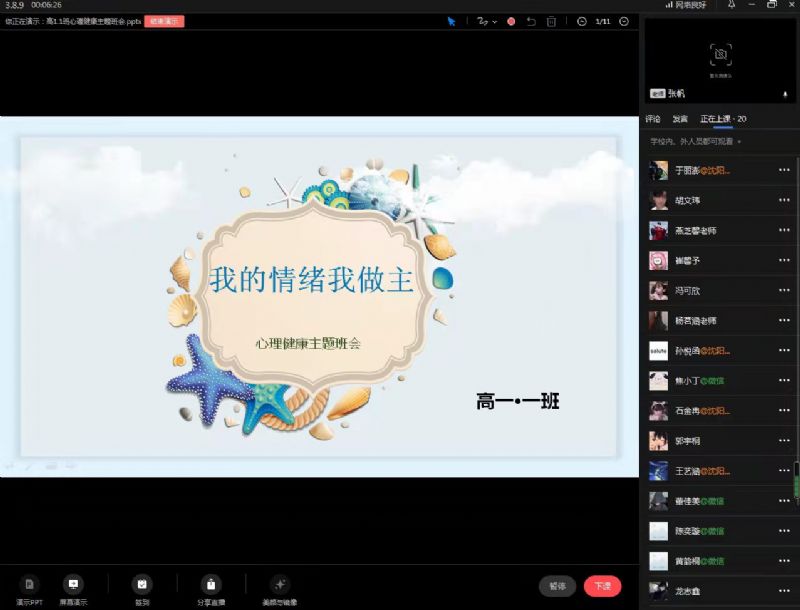The height and width of the screenshot is (610, 800).
Task: Toggle the microphone next to 张帆
Action: (x=784, y=94)
